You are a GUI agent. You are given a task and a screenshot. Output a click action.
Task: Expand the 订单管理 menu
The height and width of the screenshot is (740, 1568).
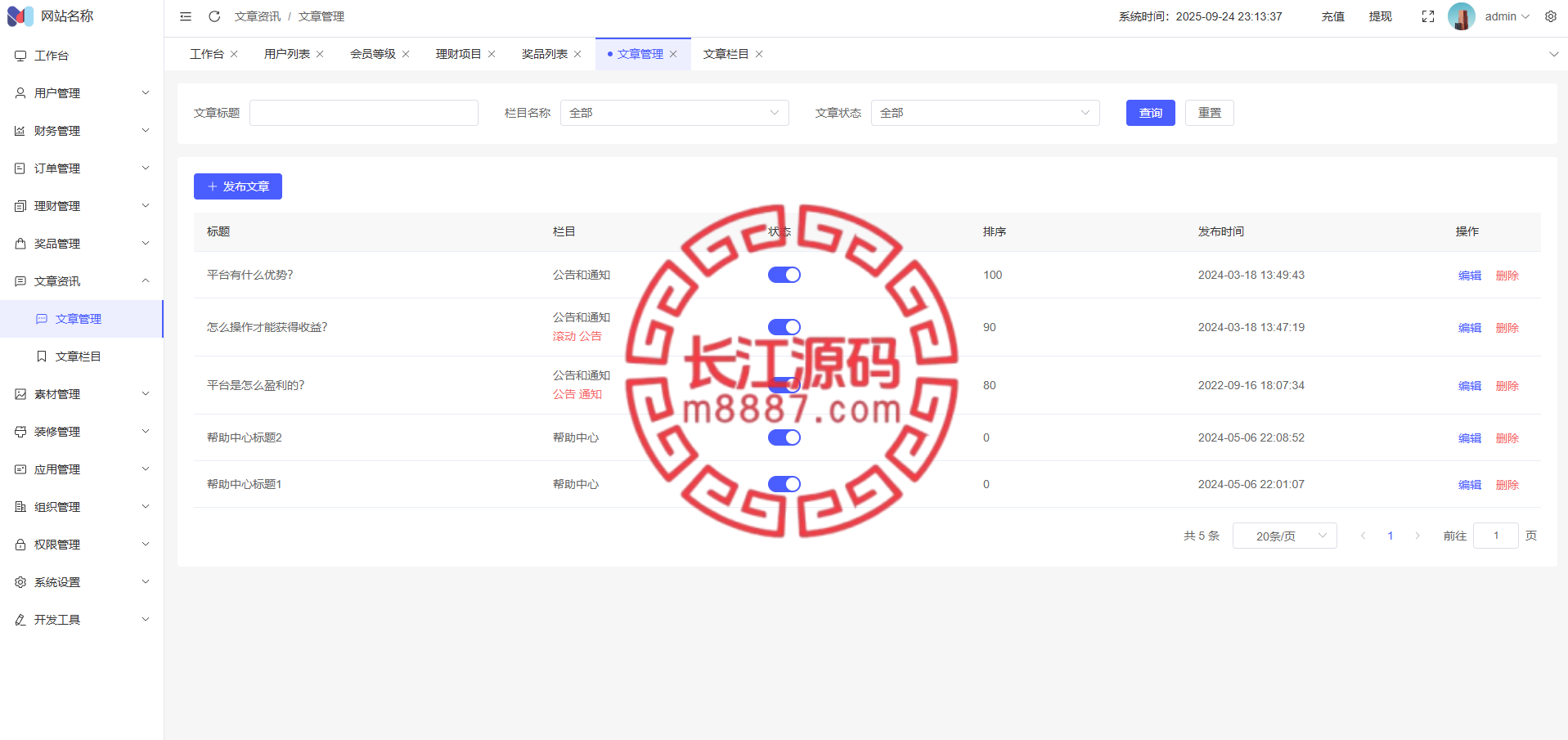[x=146, y=168]
